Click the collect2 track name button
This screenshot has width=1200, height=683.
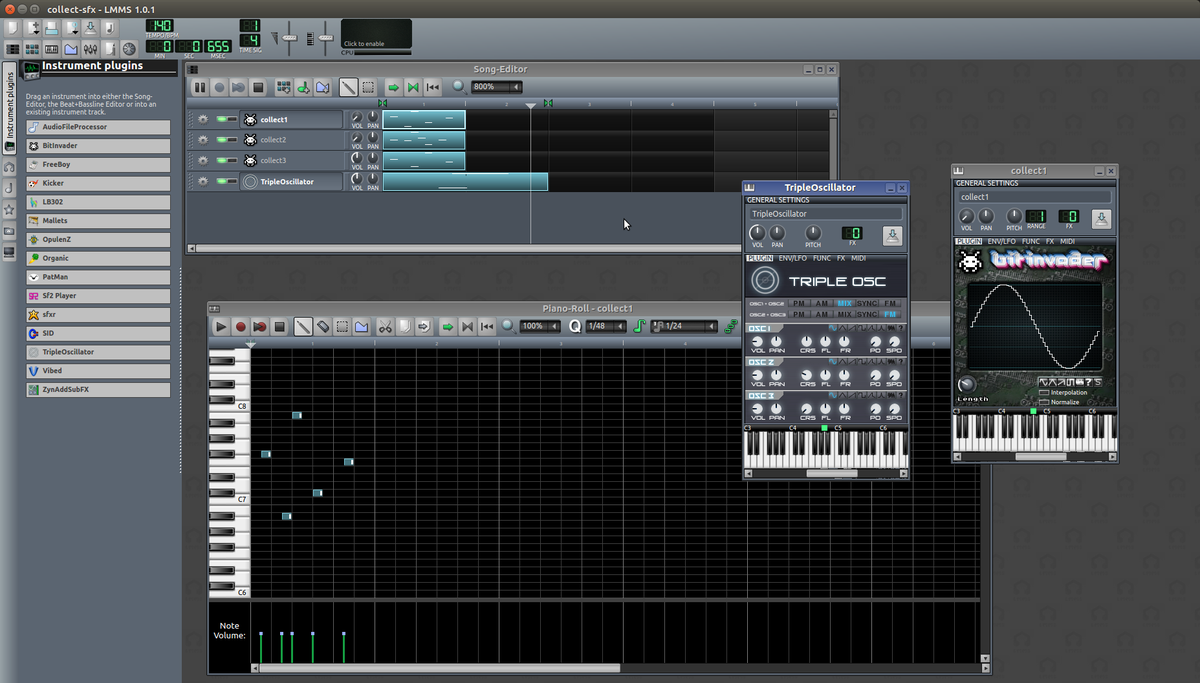point(291,140)
